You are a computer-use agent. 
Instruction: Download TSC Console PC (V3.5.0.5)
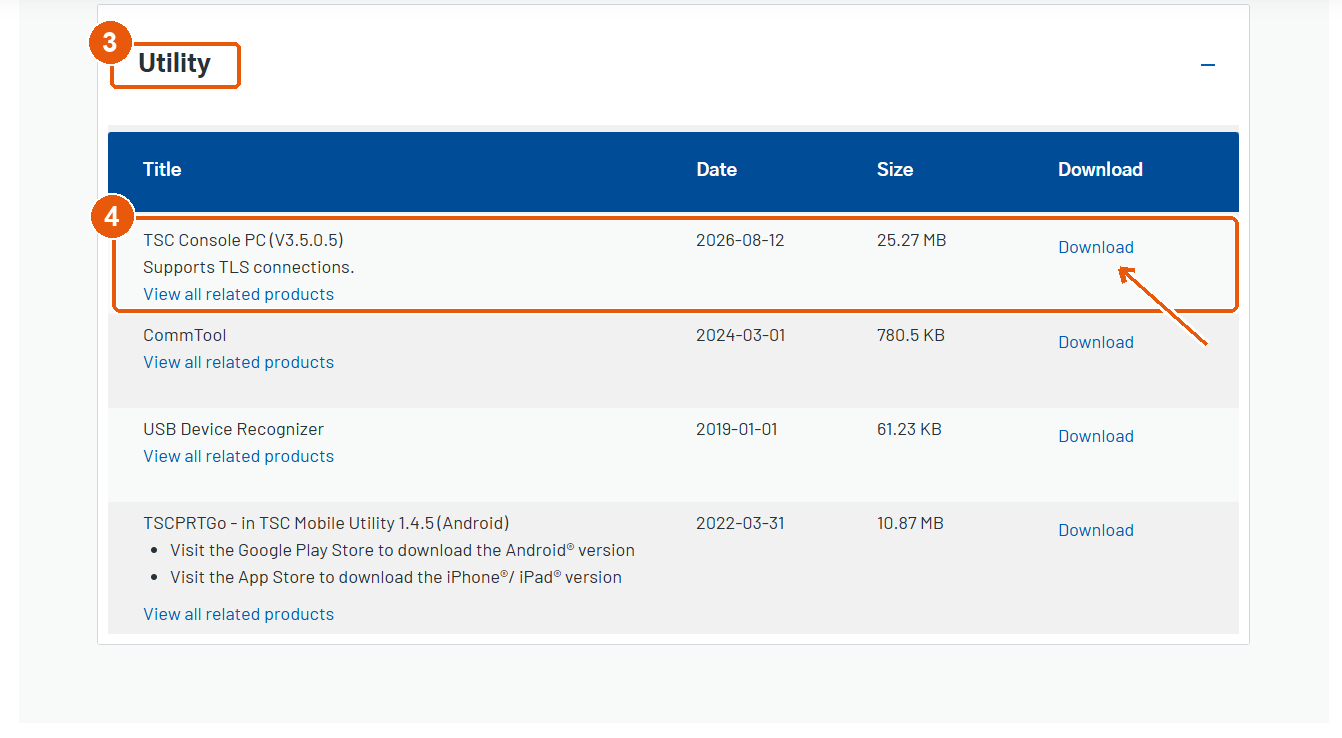[1096, 247]
